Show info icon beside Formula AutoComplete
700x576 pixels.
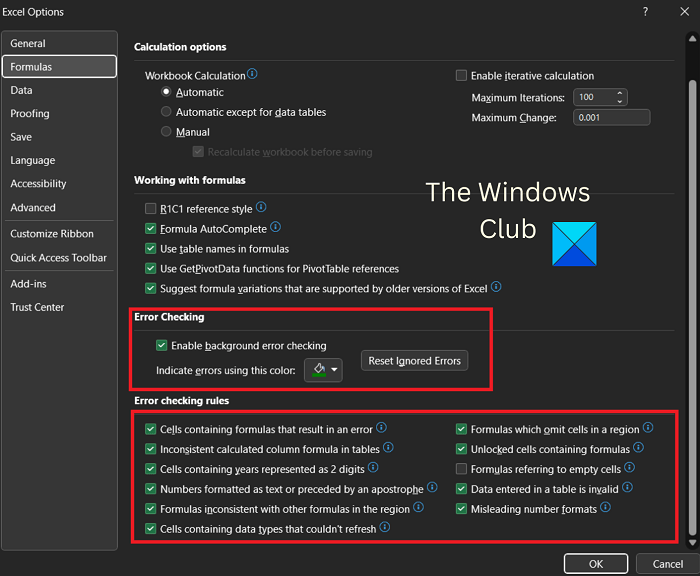[276, 227]
